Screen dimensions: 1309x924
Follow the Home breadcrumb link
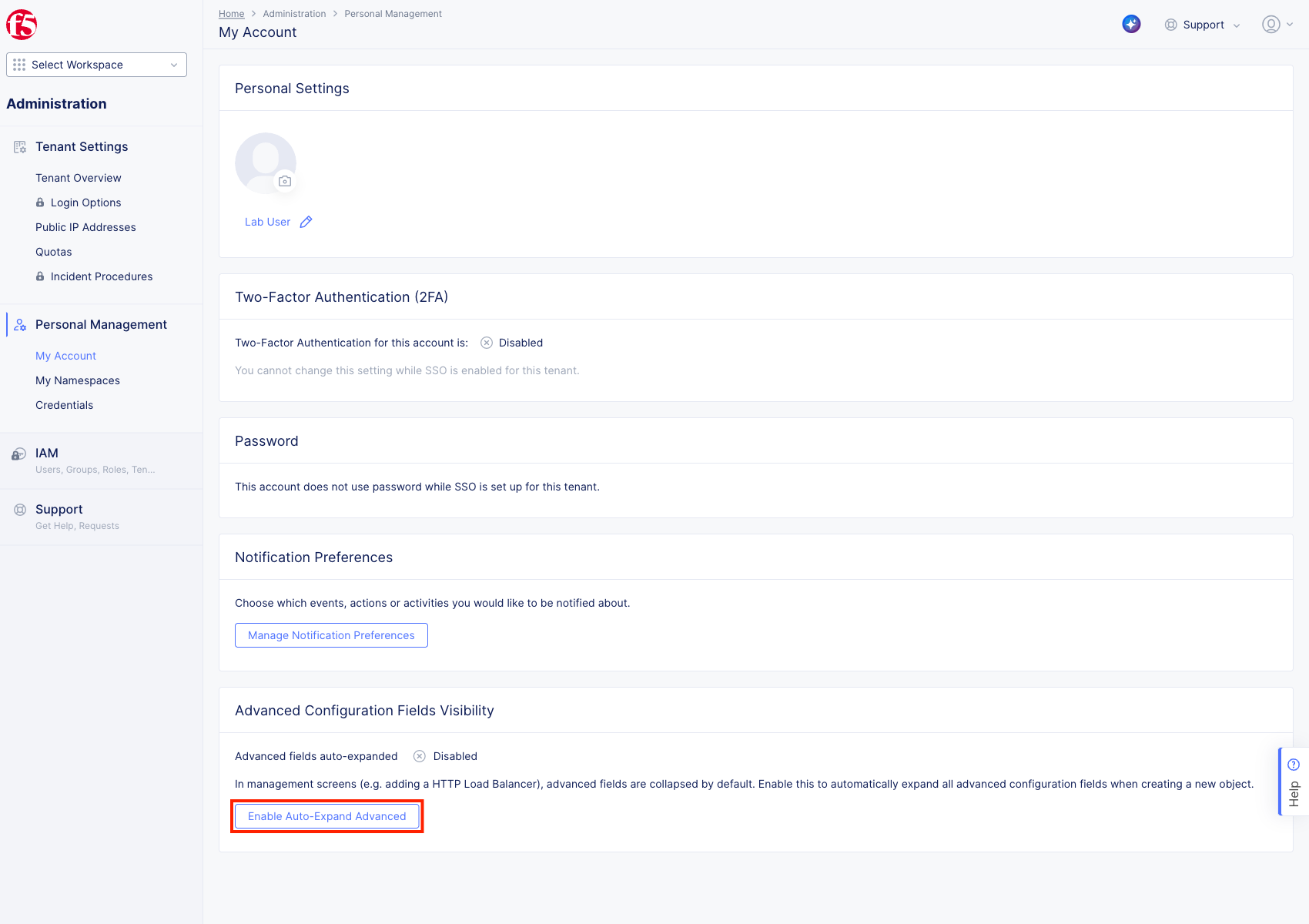click(231, 14)
